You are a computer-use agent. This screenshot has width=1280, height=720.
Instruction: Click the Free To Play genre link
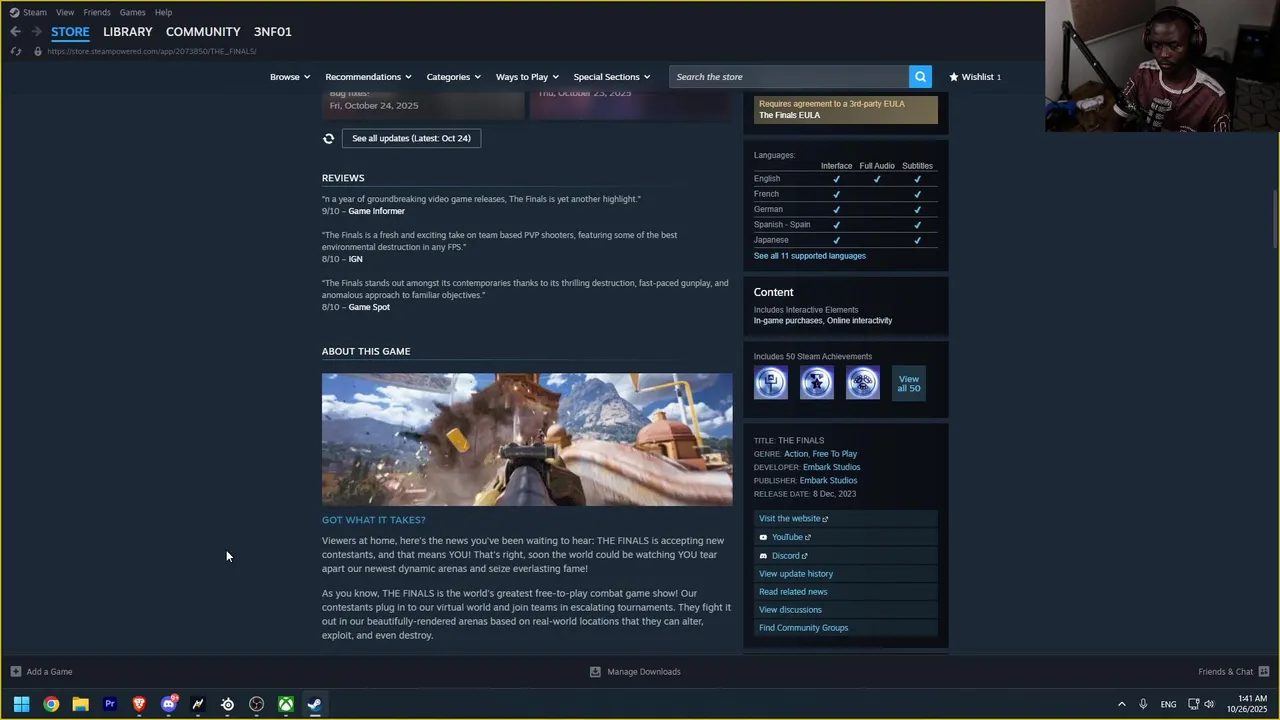point(835,454)
